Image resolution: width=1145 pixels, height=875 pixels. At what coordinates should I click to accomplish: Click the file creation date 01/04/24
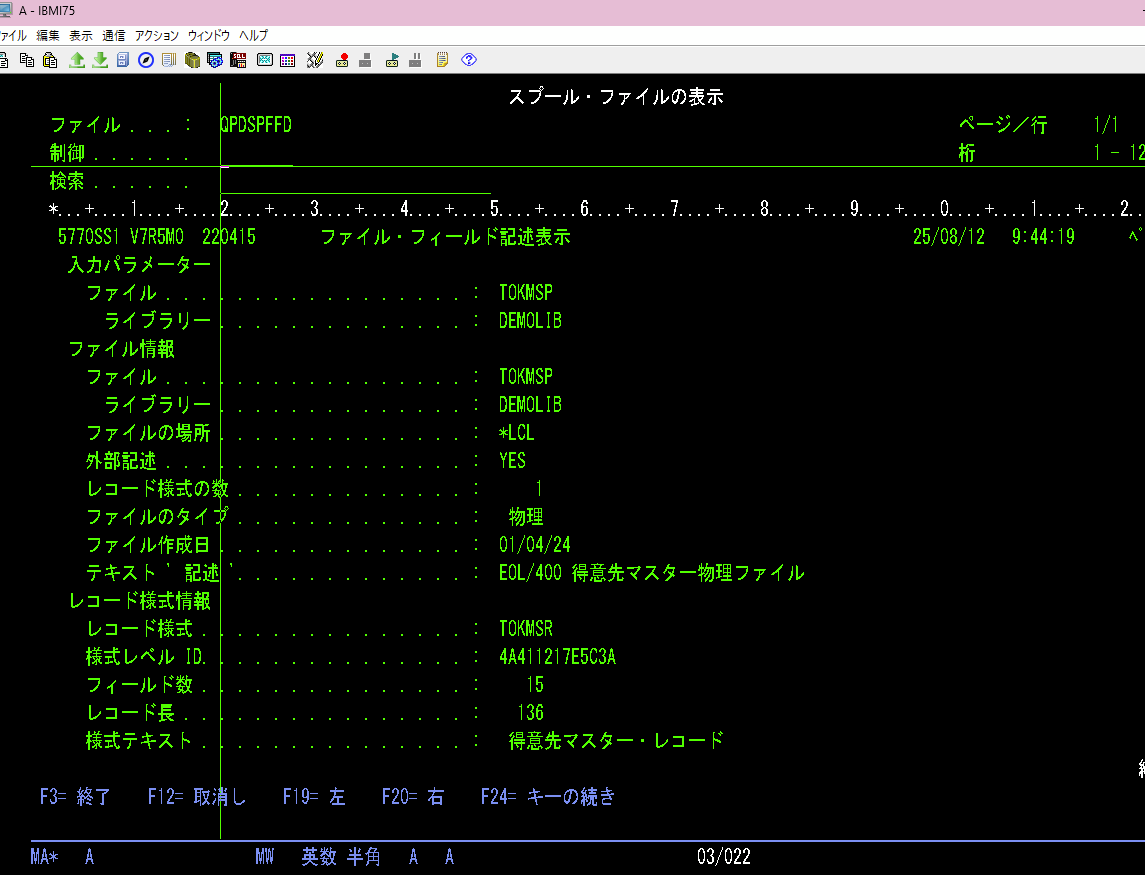(535, 544)
